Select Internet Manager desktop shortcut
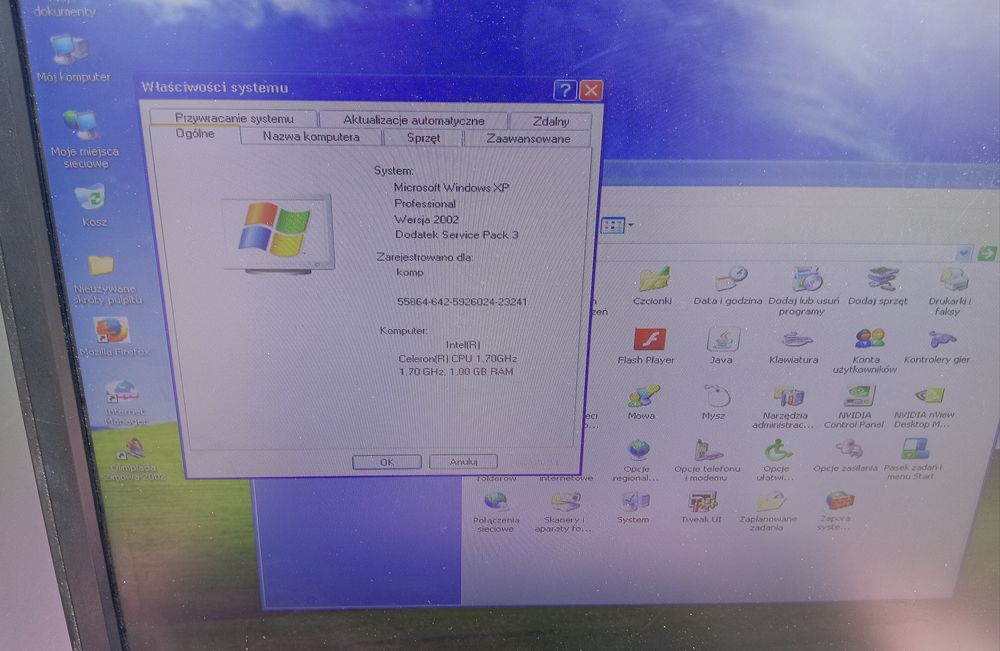This screenshot has height=651, width=1000. coord(124,402)
